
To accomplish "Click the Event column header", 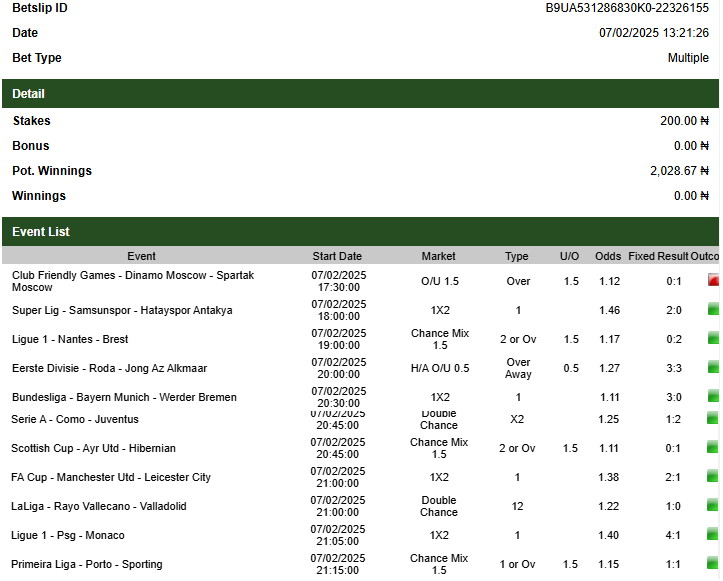I will click(x=141, y=256).
